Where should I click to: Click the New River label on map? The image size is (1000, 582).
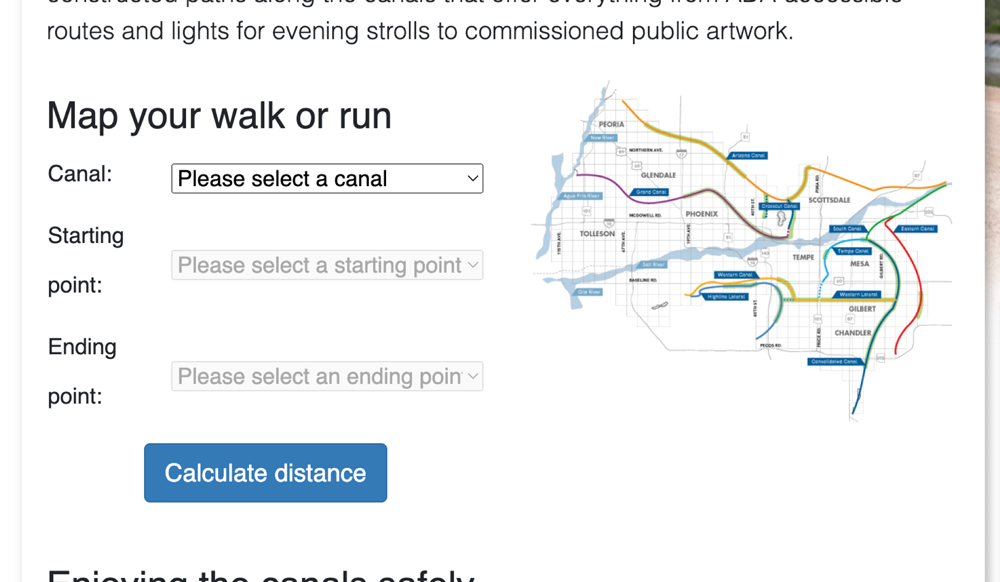602,138
